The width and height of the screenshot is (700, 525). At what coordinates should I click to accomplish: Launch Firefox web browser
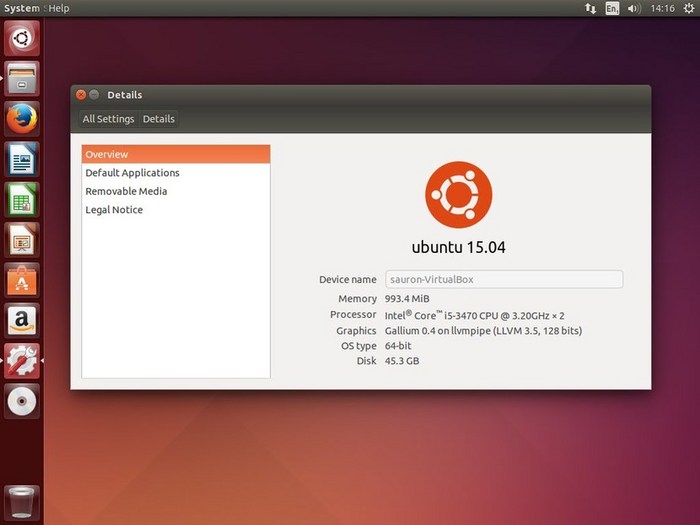click(21, 119)
